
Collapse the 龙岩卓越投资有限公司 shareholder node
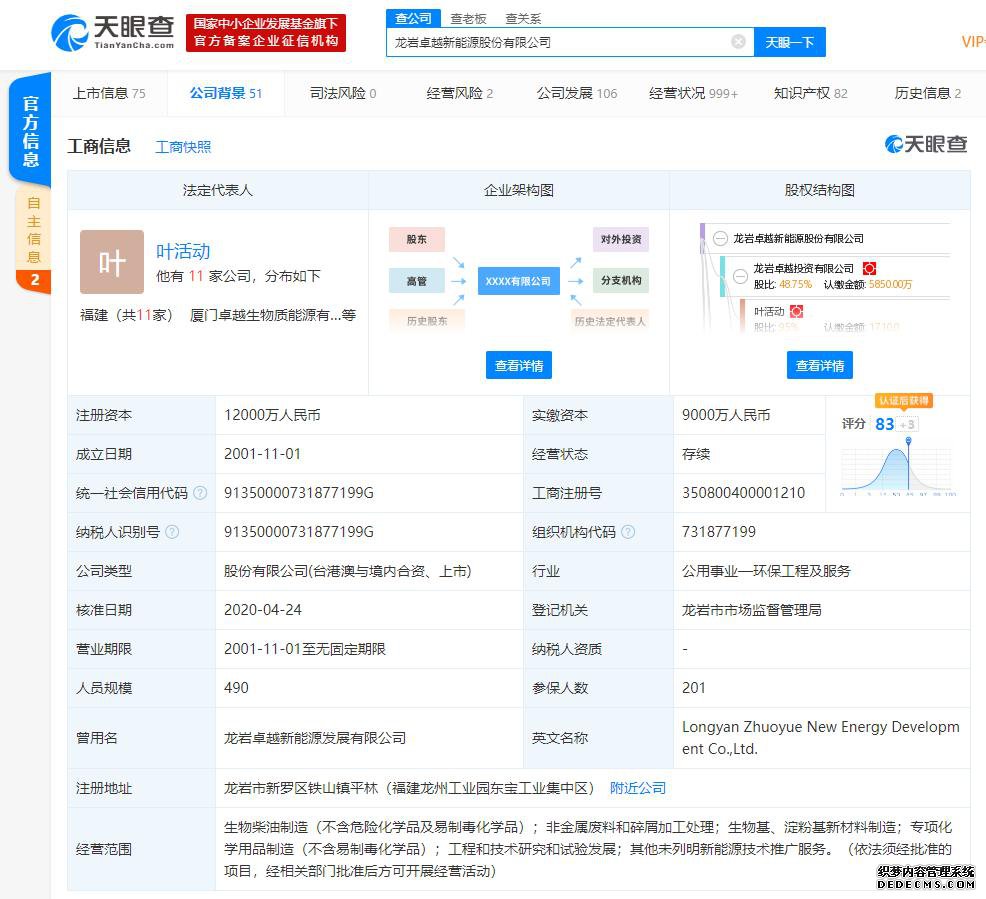(x=741, y=276)
